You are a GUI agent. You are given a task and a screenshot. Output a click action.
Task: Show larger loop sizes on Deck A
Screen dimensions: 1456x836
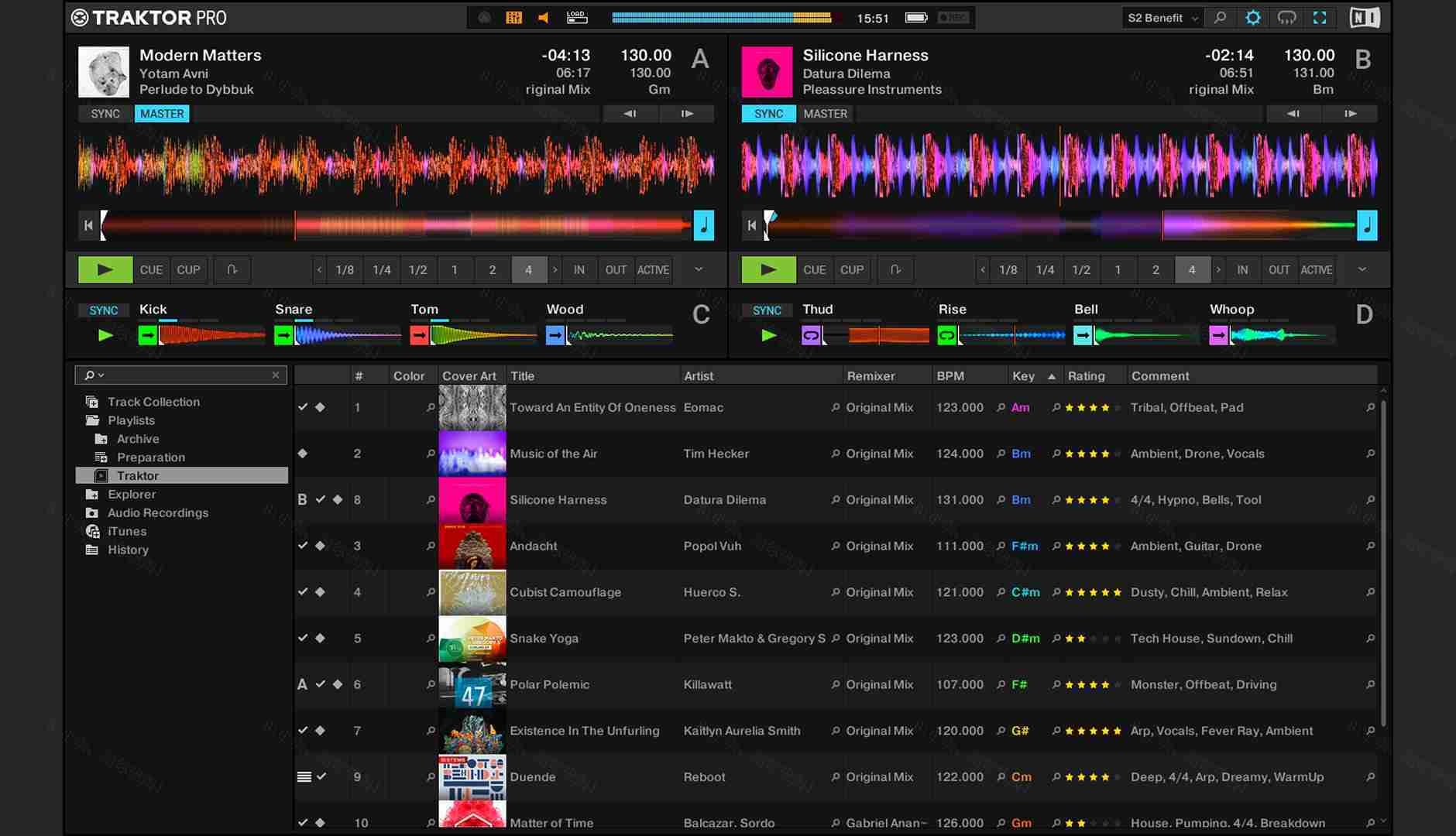(x=555, y=269)
